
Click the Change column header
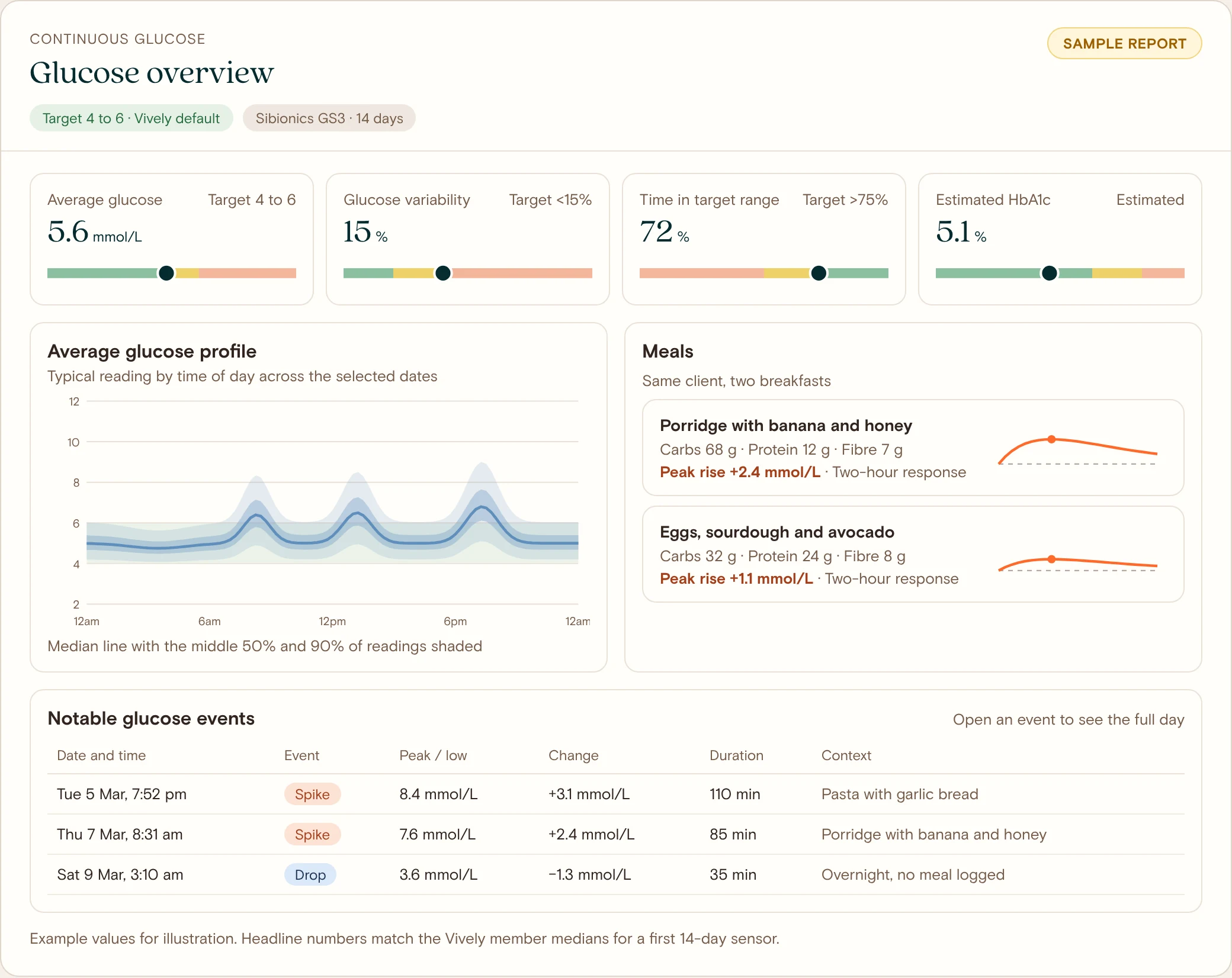click(573, 755)
